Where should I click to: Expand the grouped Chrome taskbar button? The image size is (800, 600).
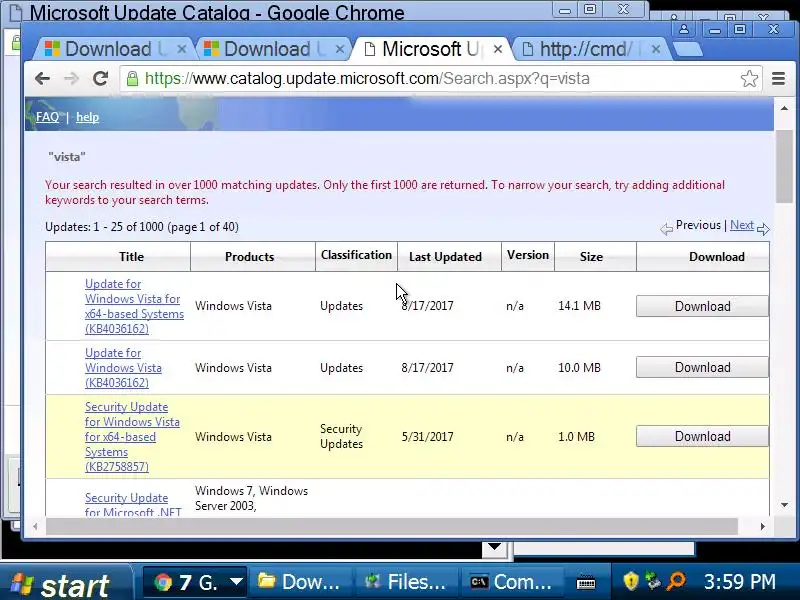(195, 582)
